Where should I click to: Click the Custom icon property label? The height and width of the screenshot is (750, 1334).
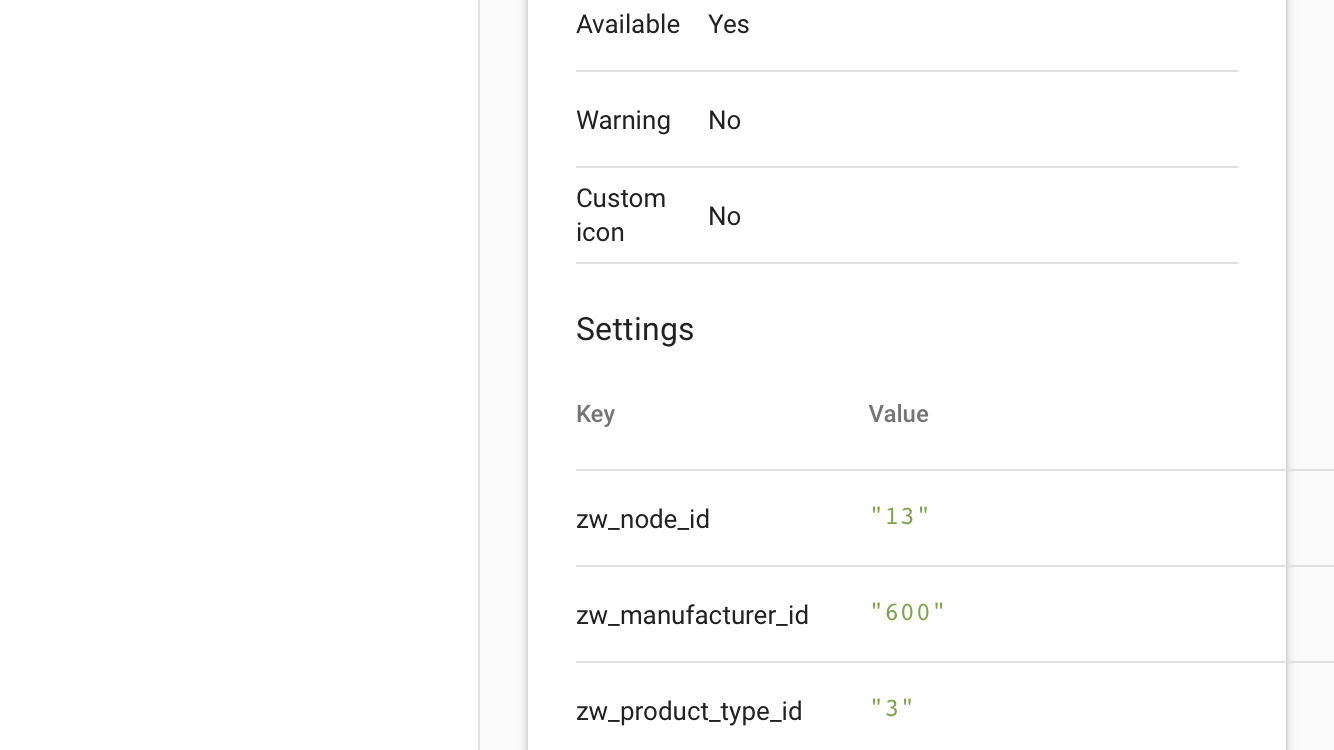pos(620,215)
